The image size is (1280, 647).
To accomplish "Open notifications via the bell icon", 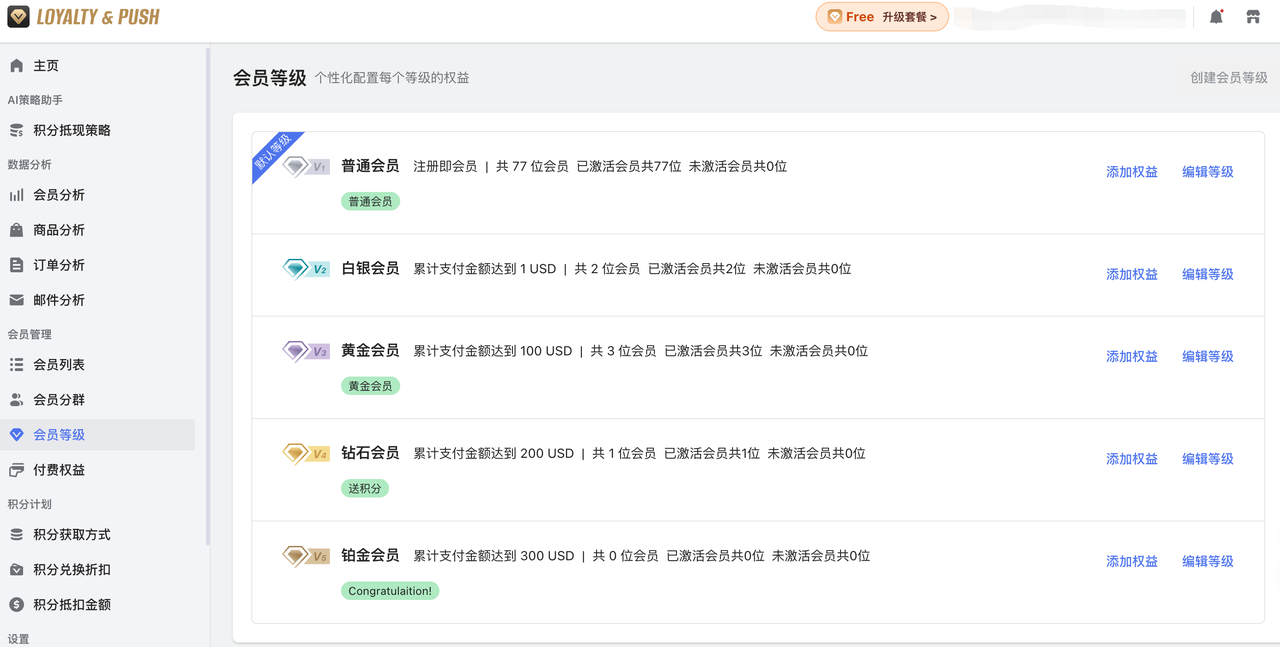I will [1215, 16].
